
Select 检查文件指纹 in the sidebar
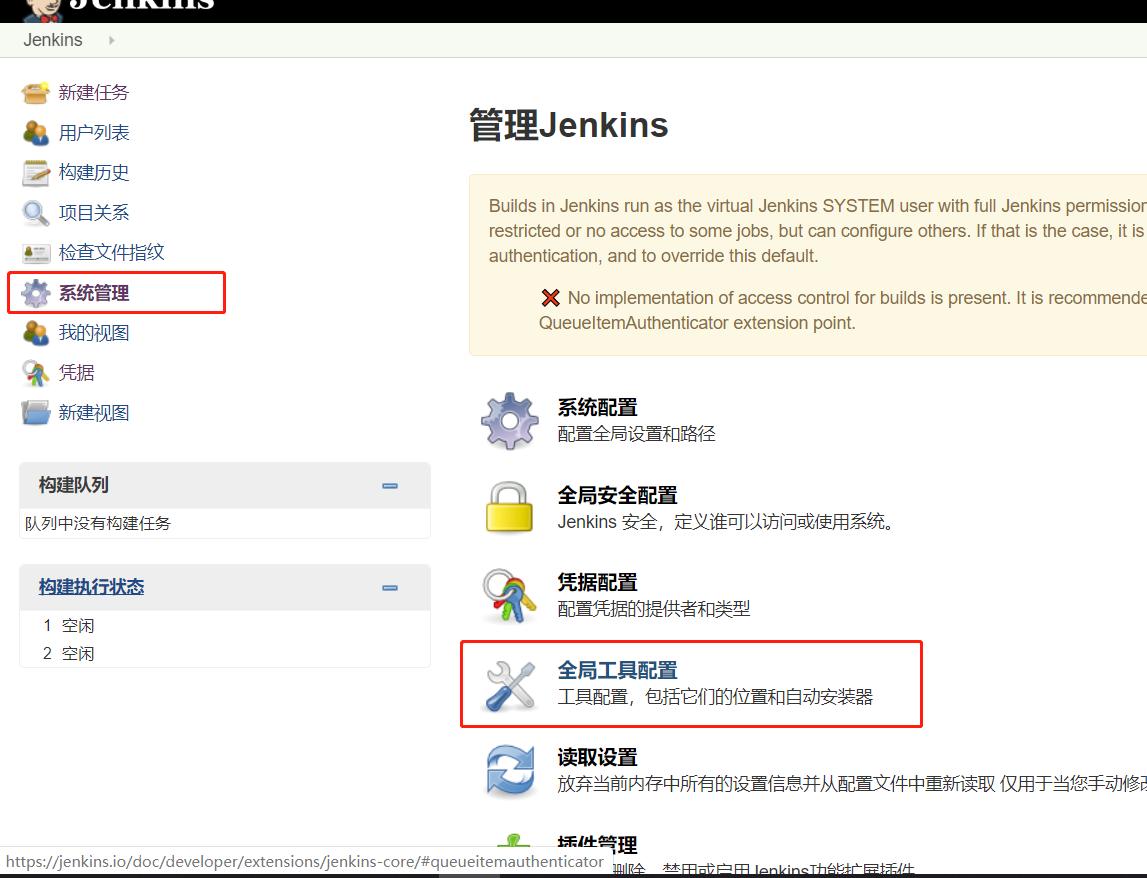pos(111,252)
